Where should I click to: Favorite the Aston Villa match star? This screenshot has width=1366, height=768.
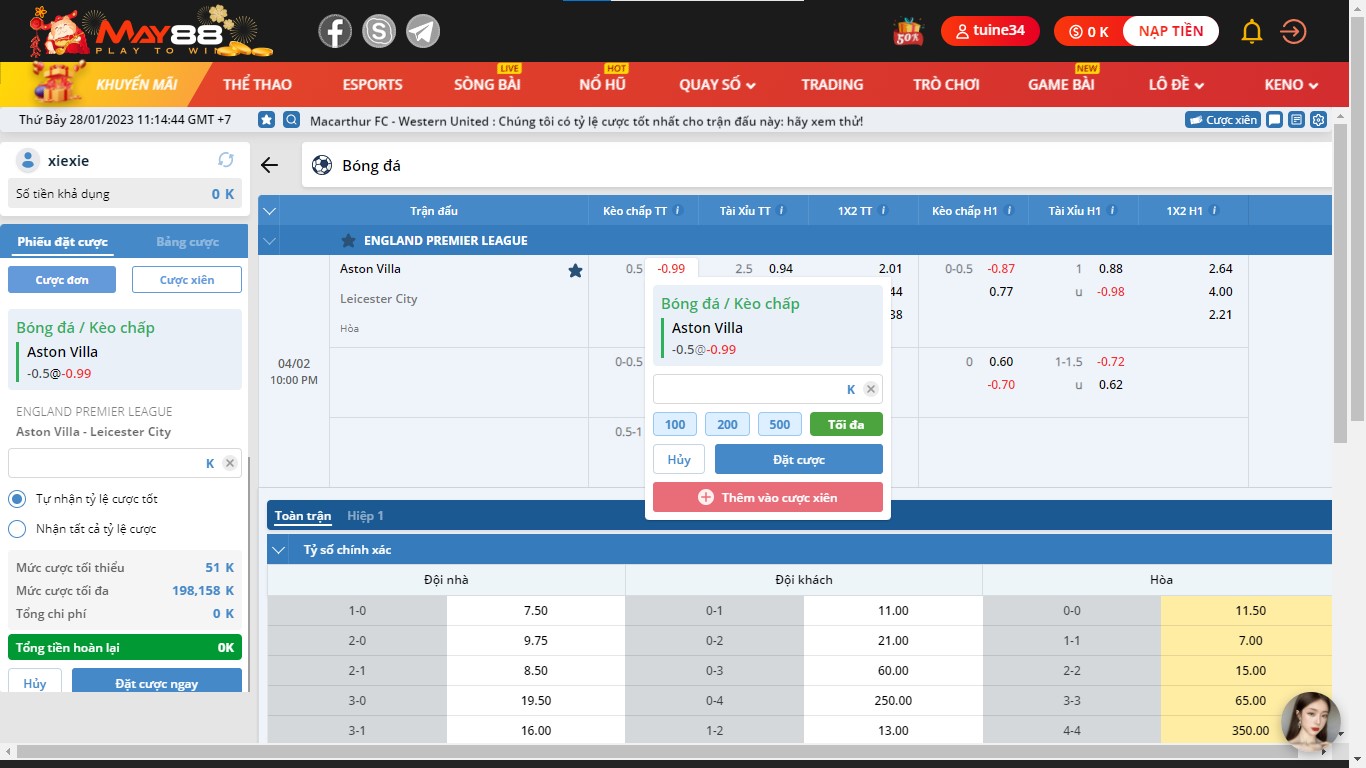pos(575,270)
